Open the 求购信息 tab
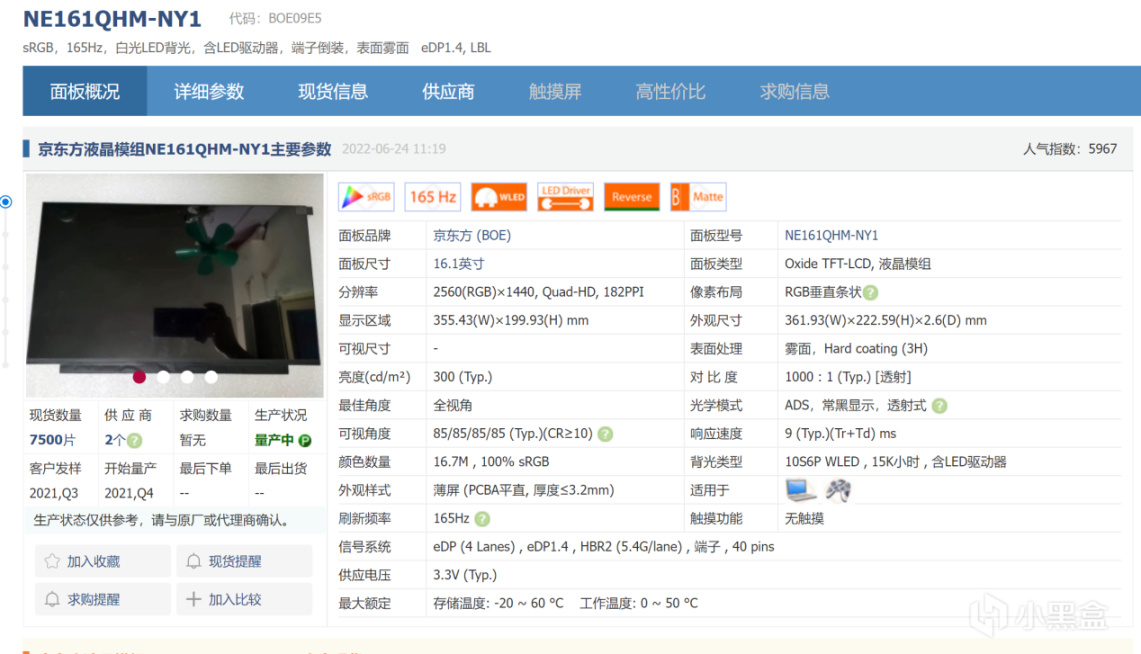 click(x=795, y=92)
